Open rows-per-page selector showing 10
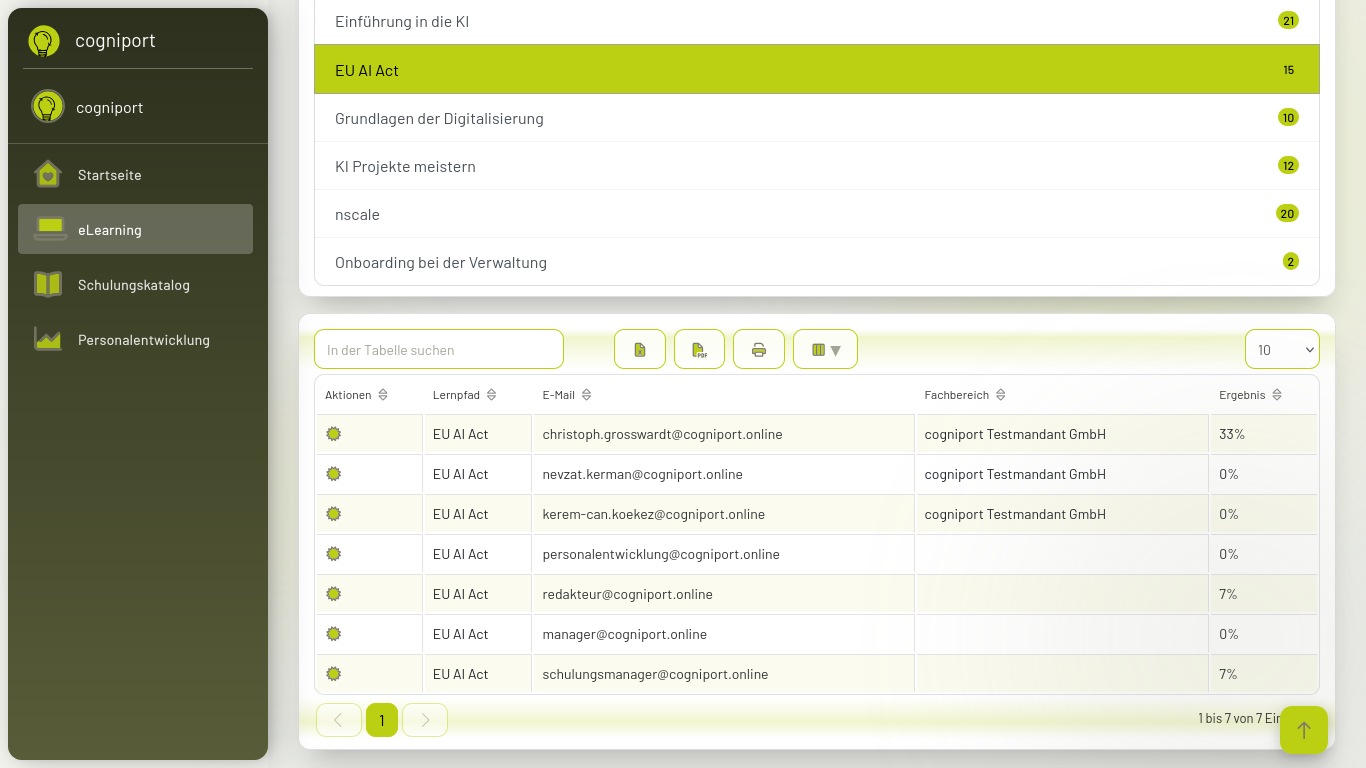Screen dimensions: 1366x768 1282,349
